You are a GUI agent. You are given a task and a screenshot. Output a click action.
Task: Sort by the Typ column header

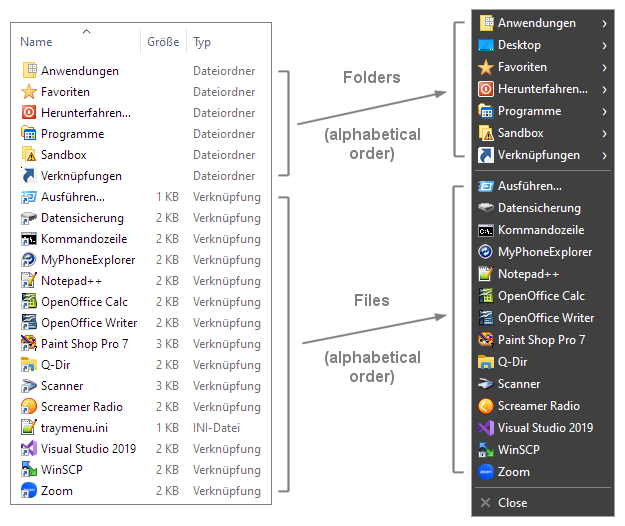(202, 41)
